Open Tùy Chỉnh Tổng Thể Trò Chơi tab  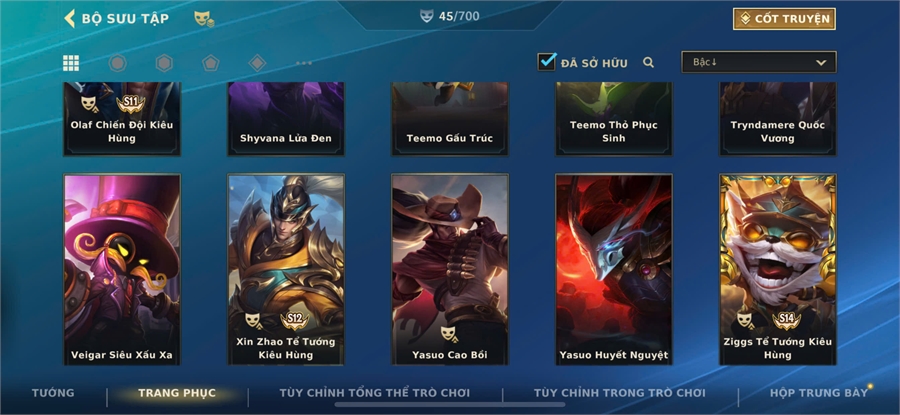coord(374,393)
